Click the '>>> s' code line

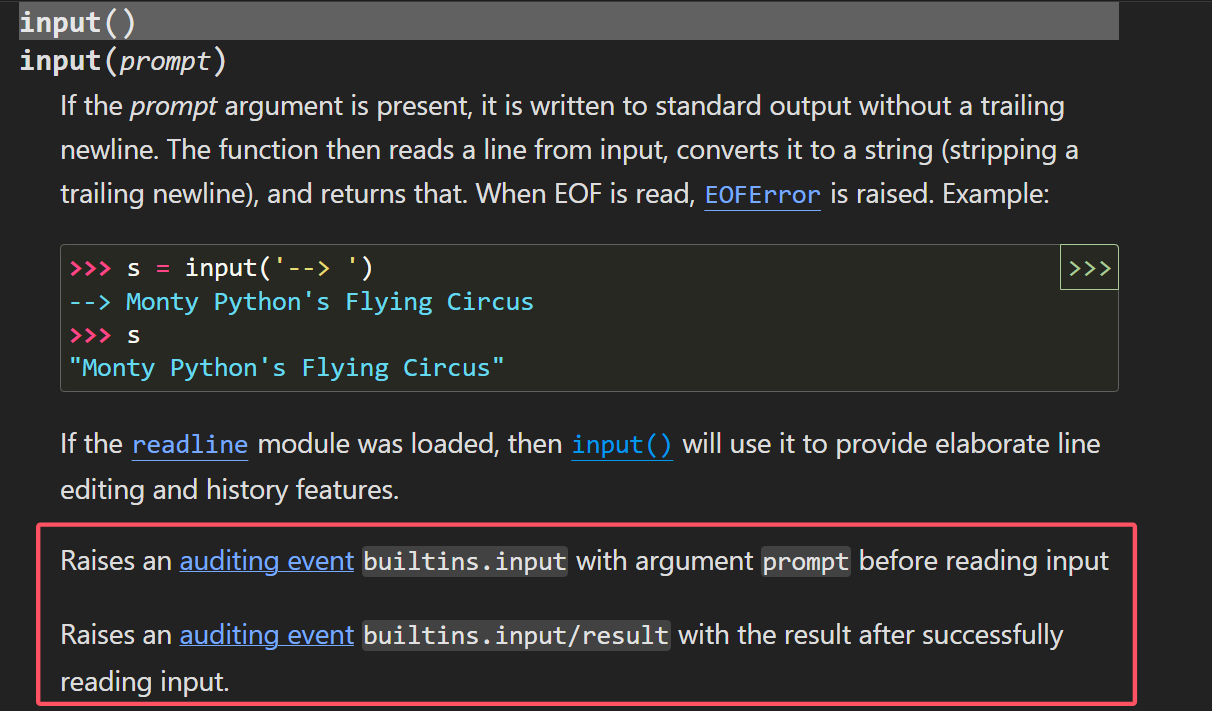point(105,335)
